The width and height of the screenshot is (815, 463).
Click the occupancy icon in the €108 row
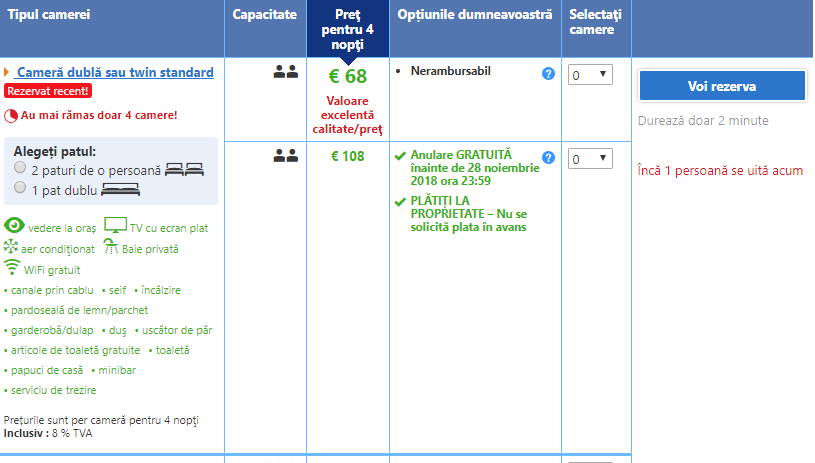(x=286, y=156)
